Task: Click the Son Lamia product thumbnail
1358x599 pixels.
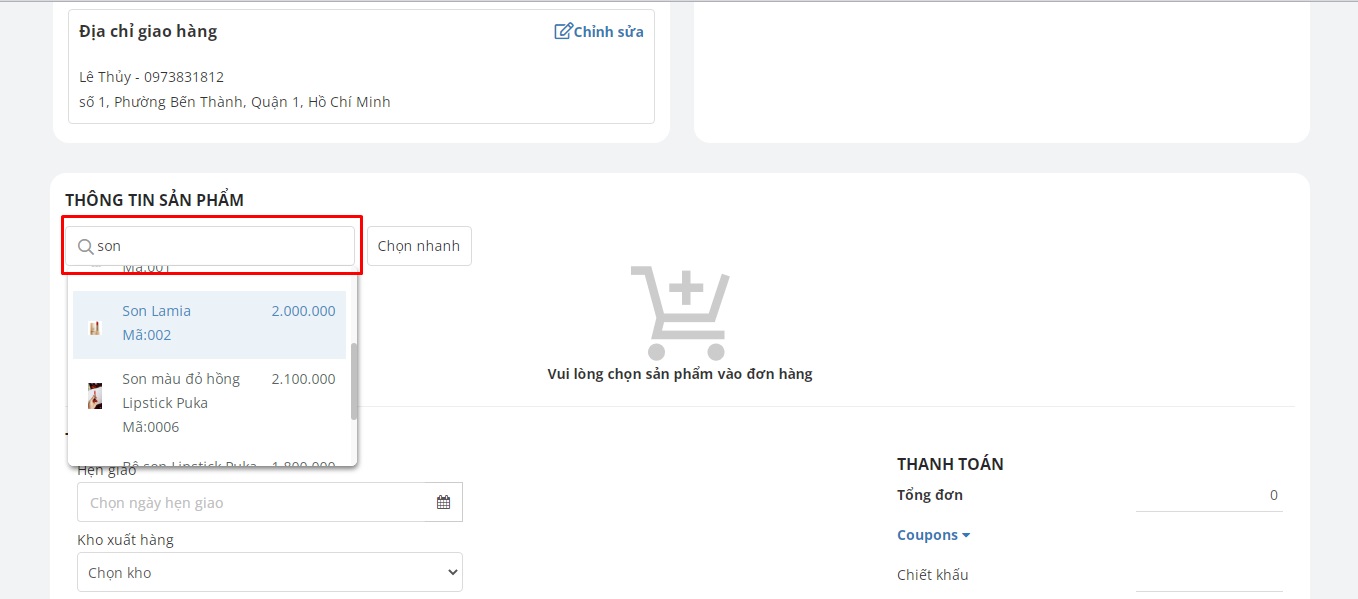Action: [x=95, y=327]
